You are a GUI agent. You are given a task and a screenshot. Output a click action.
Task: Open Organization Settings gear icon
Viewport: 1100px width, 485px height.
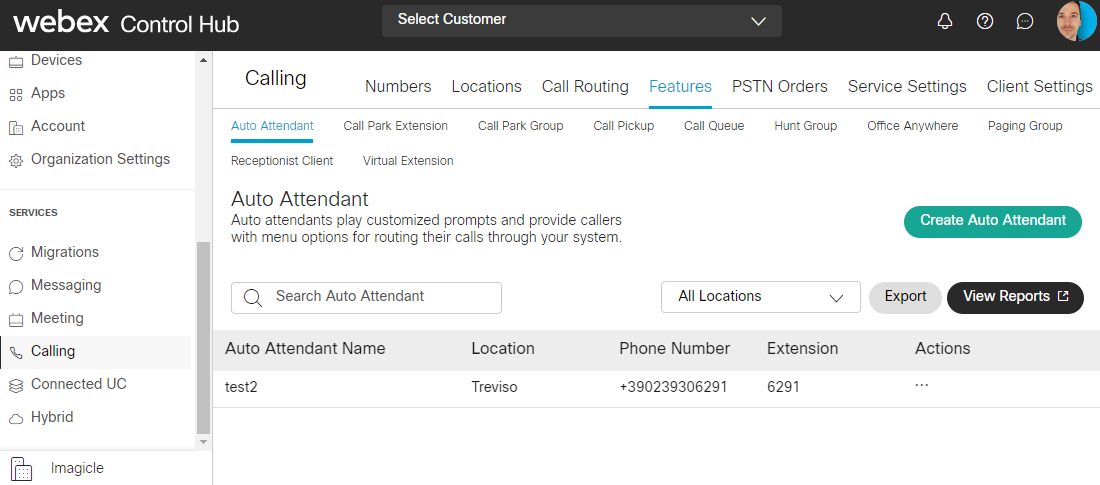click(x=15, y=160)
